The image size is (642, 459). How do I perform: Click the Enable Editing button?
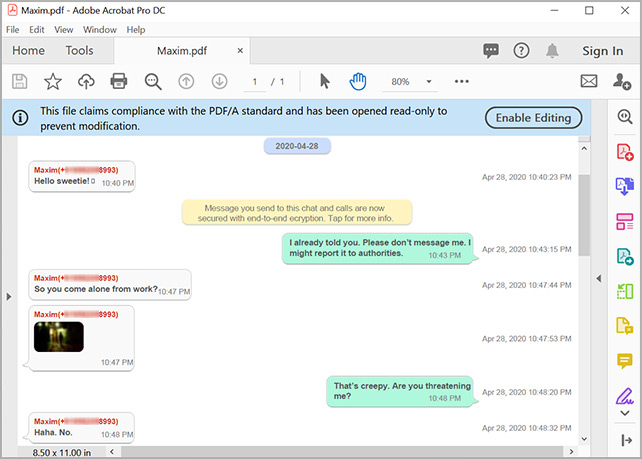(x=533, y=117)
